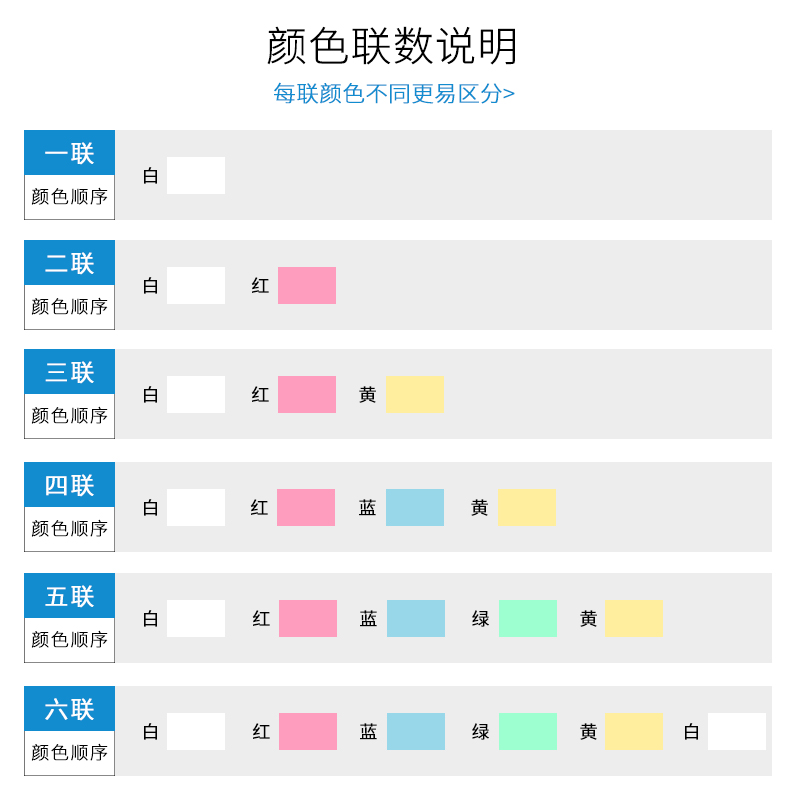
Task: Click the green swatch in the 五联 row
Action: click(528, 618)
